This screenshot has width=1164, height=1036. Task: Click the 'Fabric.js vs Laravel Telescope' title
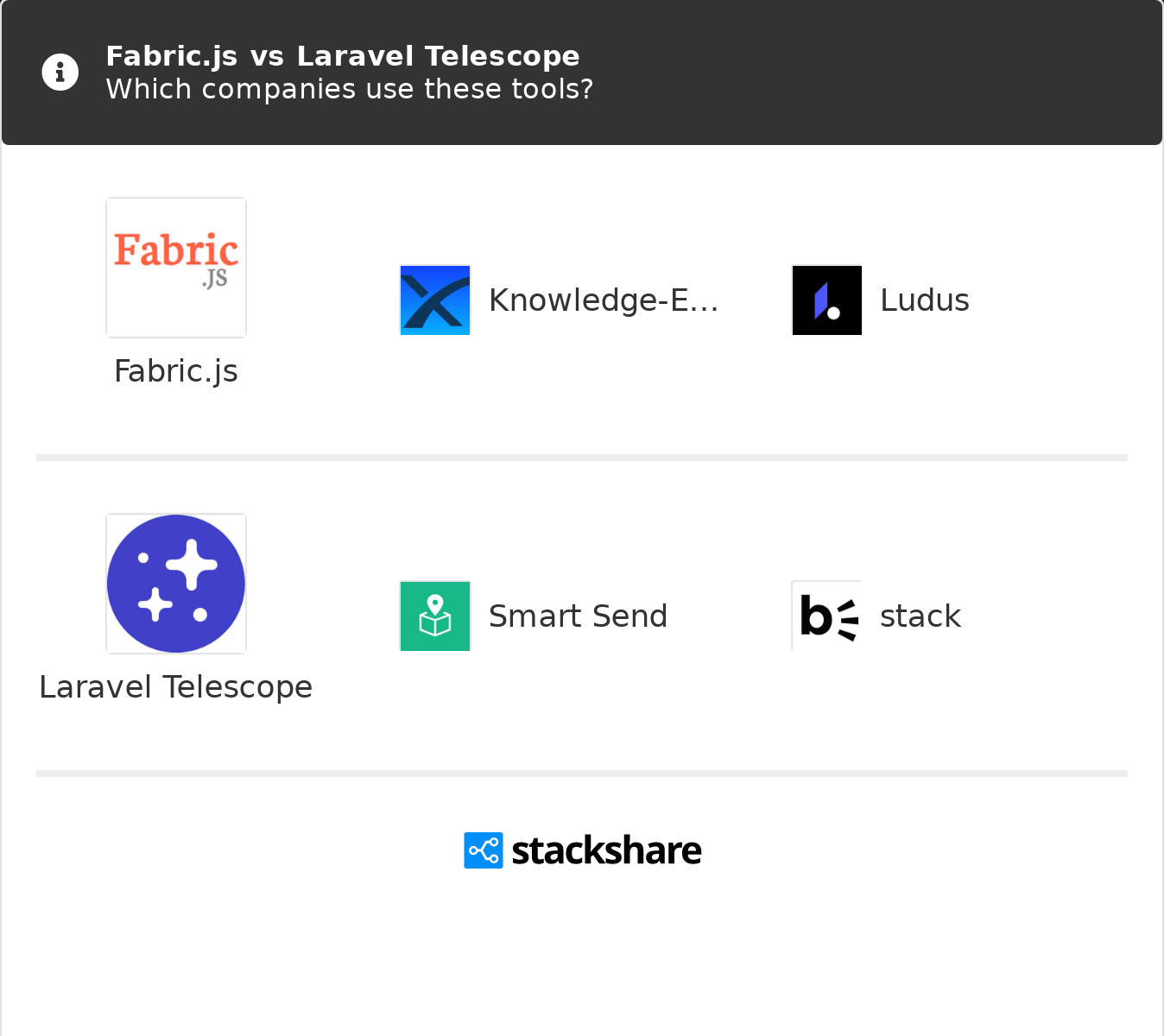pos(343,56)
